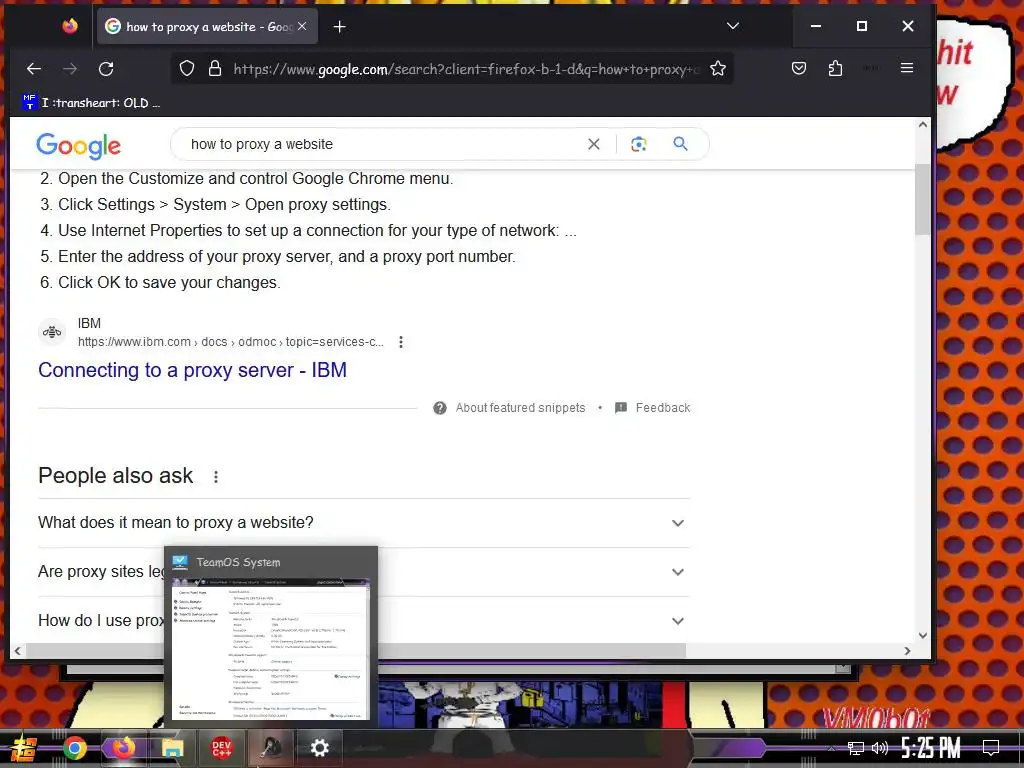Click the vertical scrollbar thumb
Image resolution: width=1024 pixels, height=768 pixels.
click(x=922, y=199)
